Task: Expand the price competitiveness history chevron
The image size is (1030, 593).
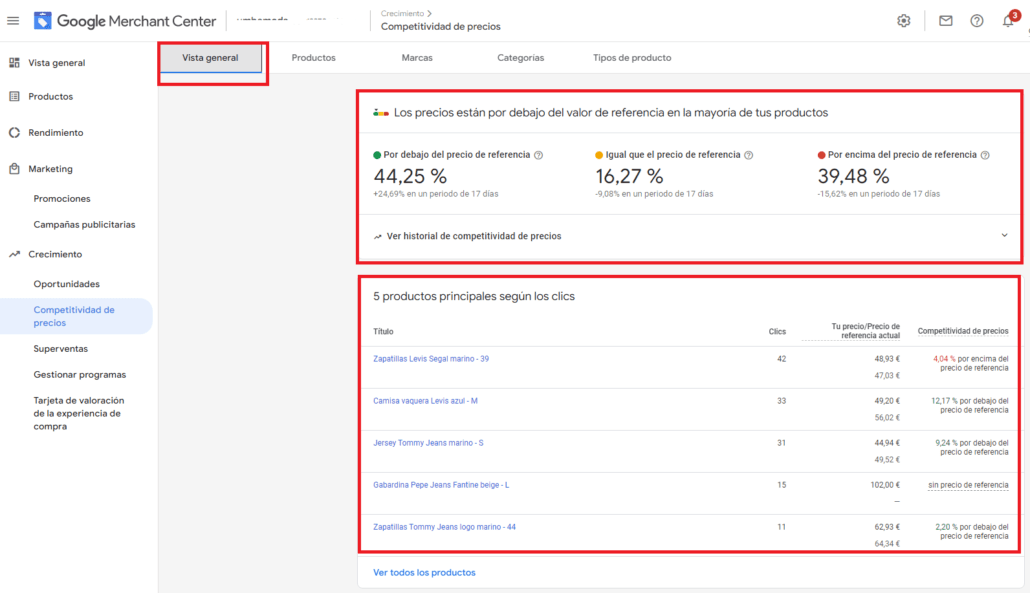Action: click(x=1004, y=236)
